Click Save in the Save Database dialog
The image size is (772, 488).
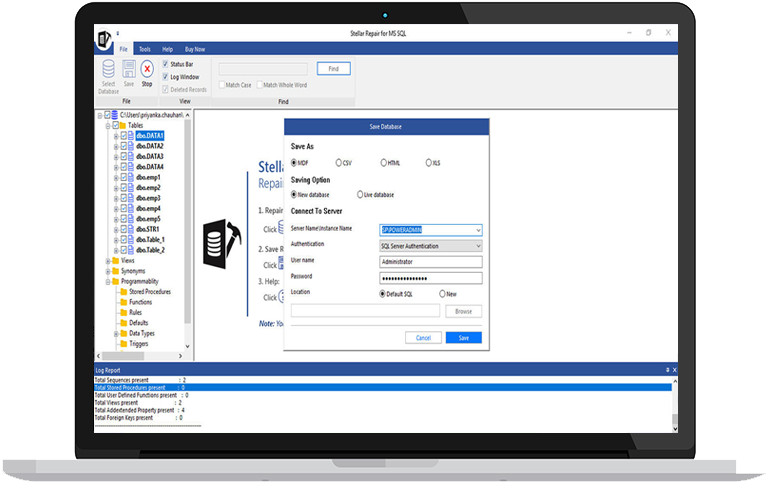coord(463,338)
